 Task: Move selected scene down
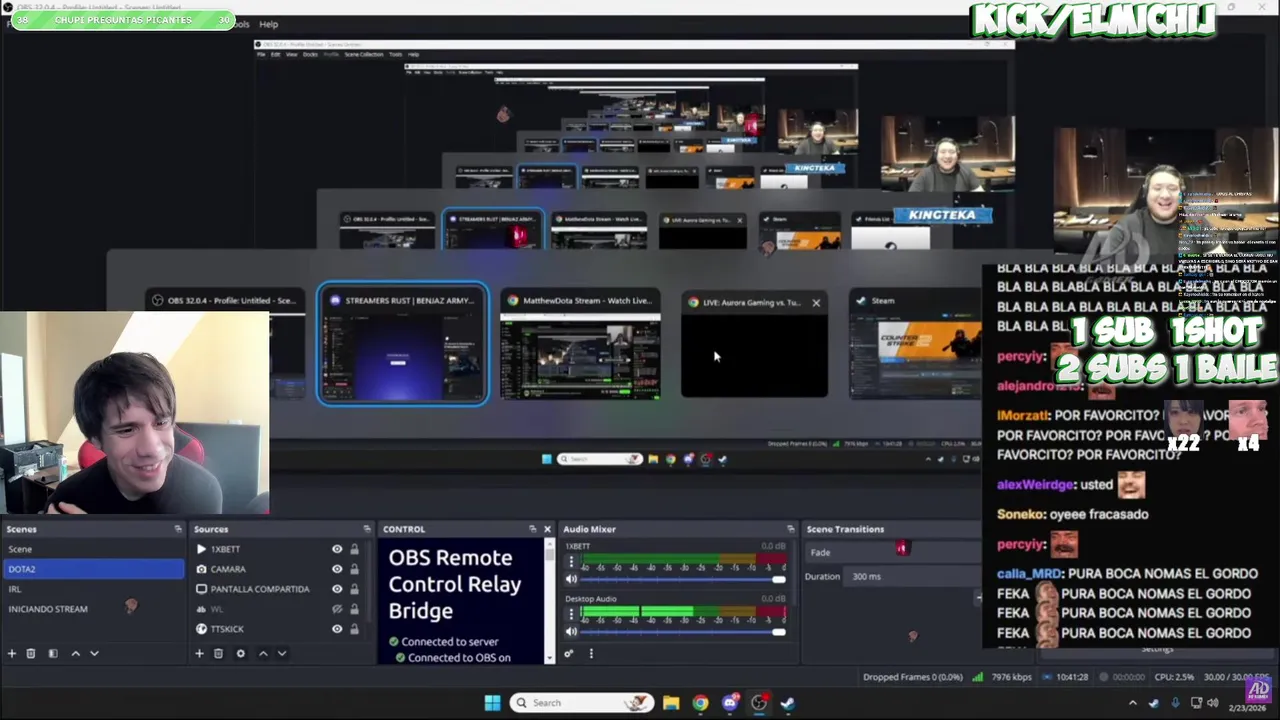click(94, 653)
